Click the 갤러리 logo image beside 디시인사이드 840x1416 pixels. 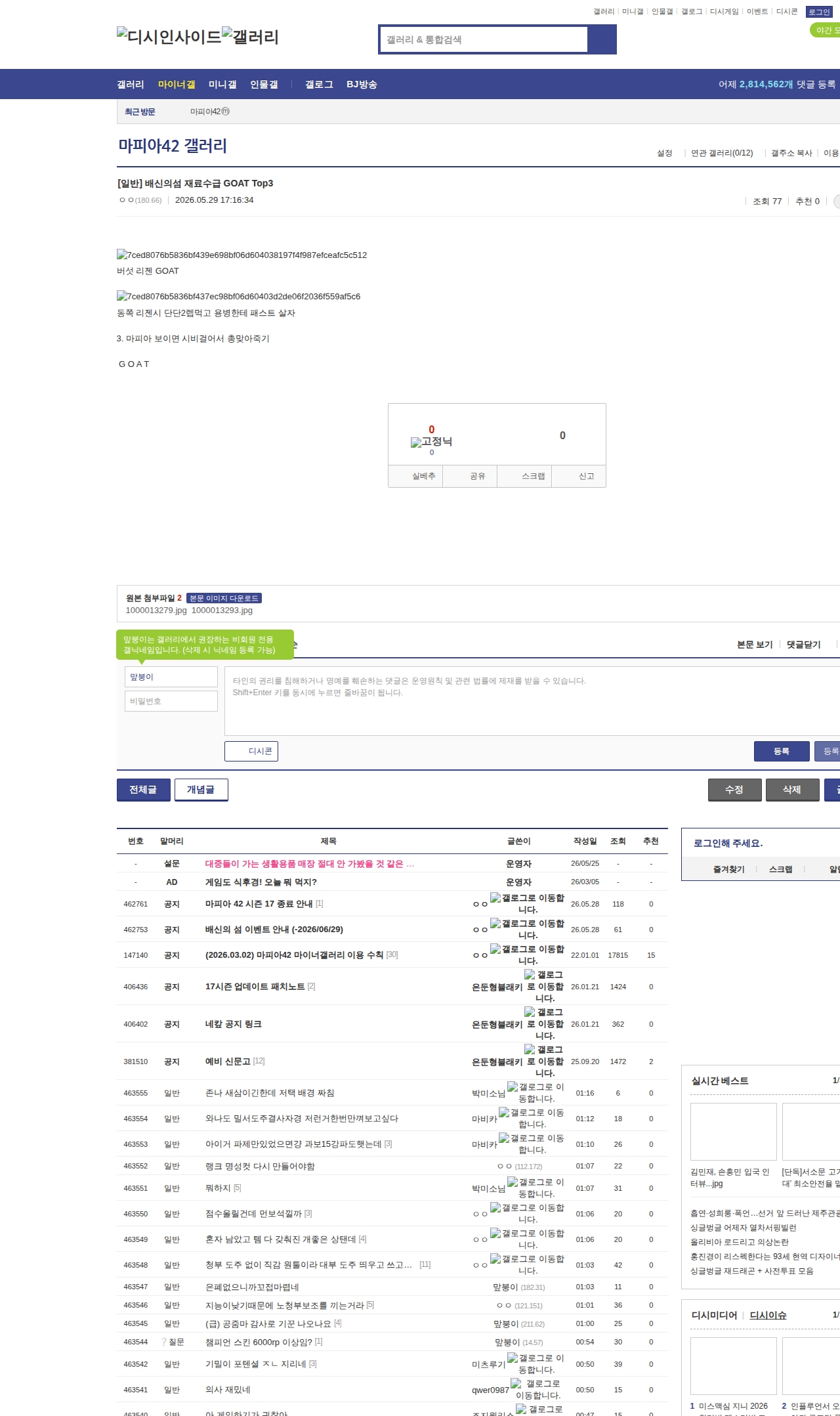click(250, 36)
